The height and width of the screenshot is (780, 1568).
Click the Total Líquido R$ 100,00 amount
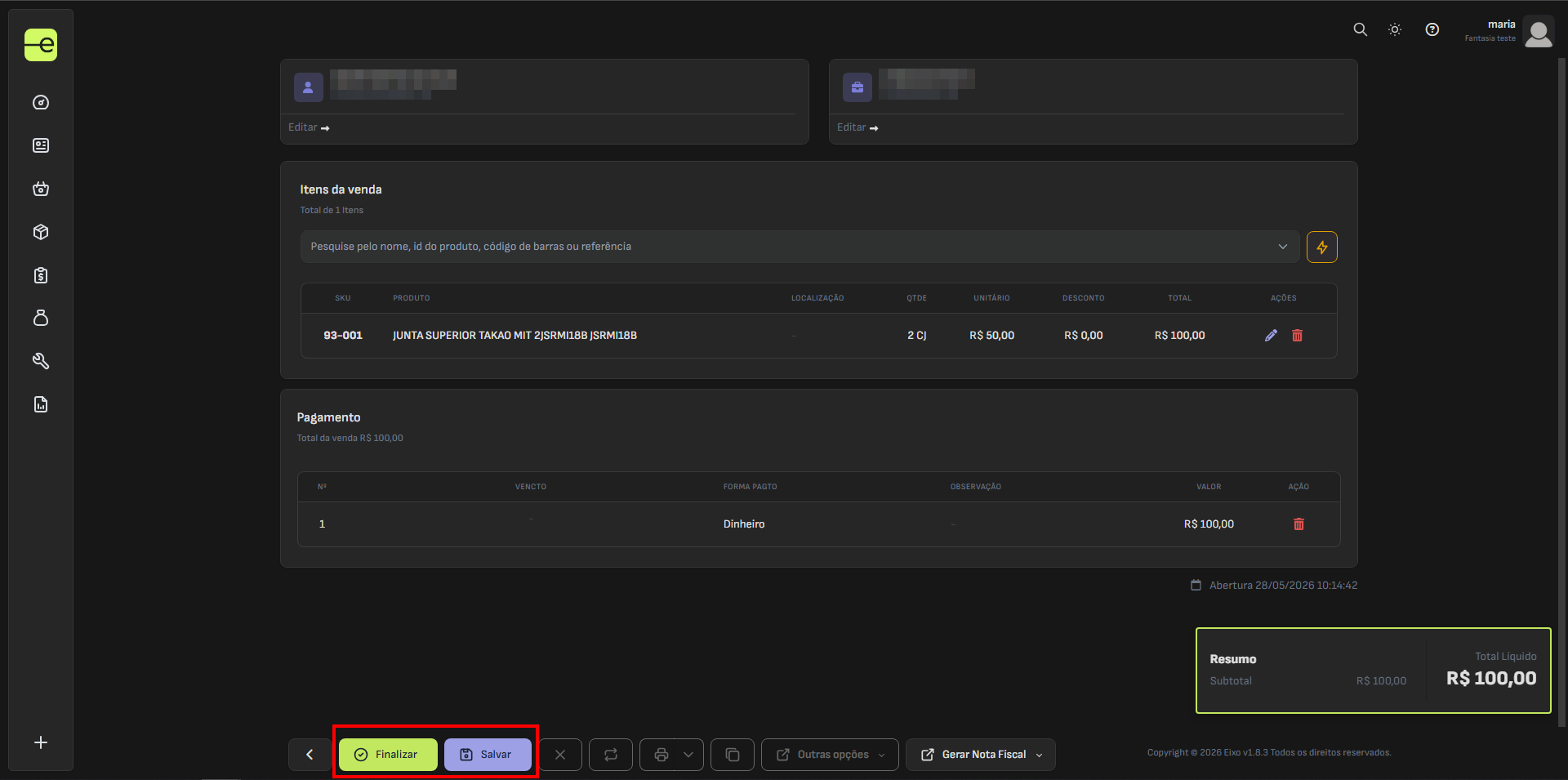click(x=1491, y=679)
